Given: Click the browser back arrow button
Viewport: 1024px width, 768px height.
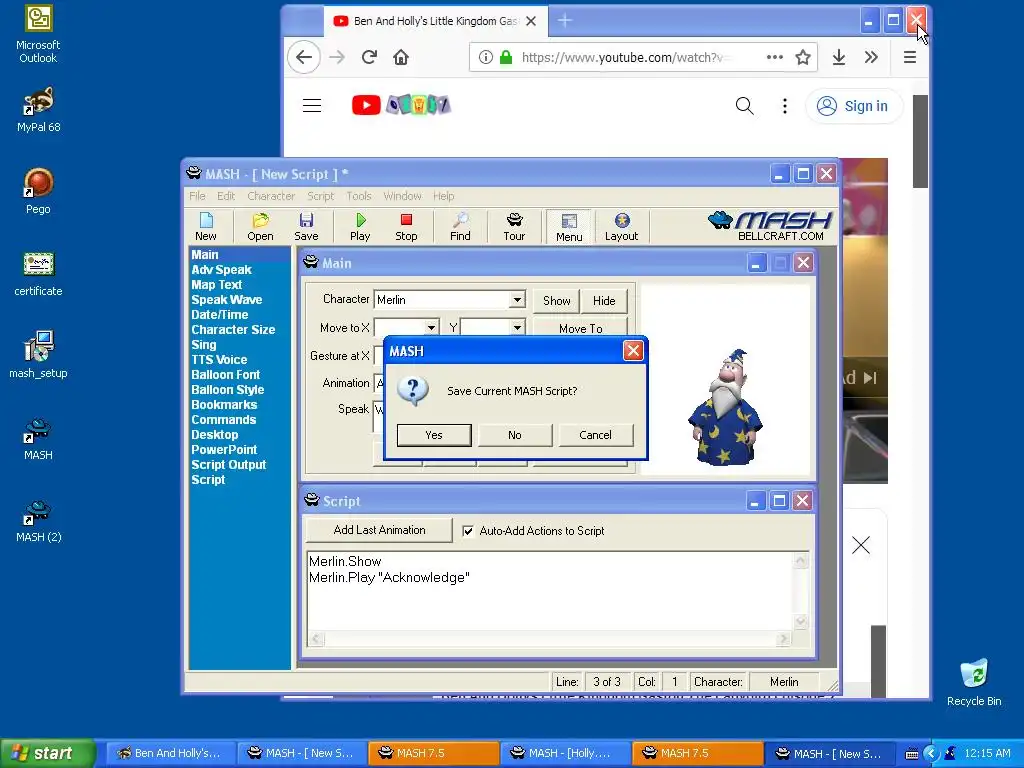Looking at the screenshot, I should [304, 57].
